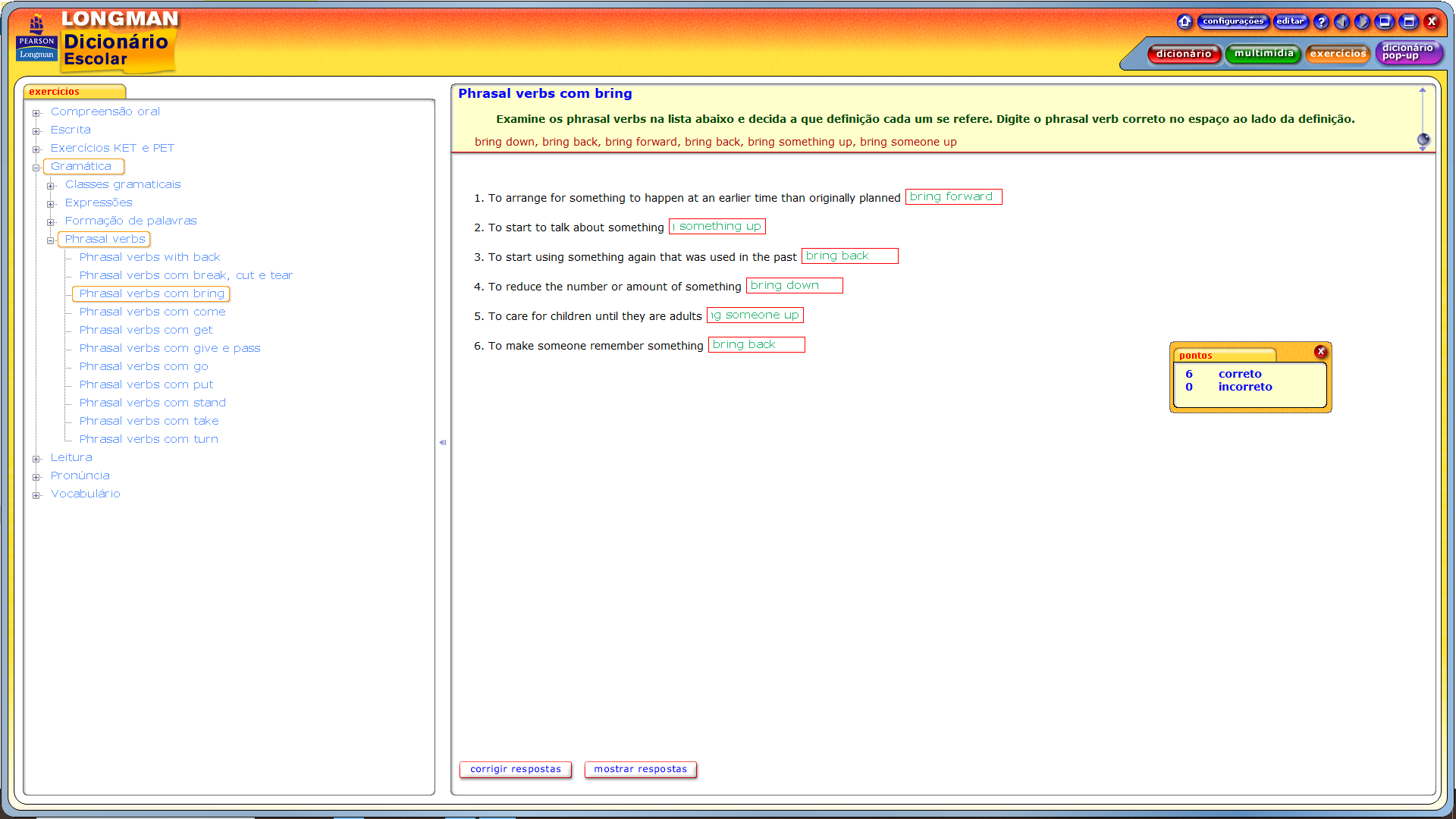Viewport: 1456px width, 819px height.
Task: Open Phrasal verbs com take exercise
Action: coord(149,421)
